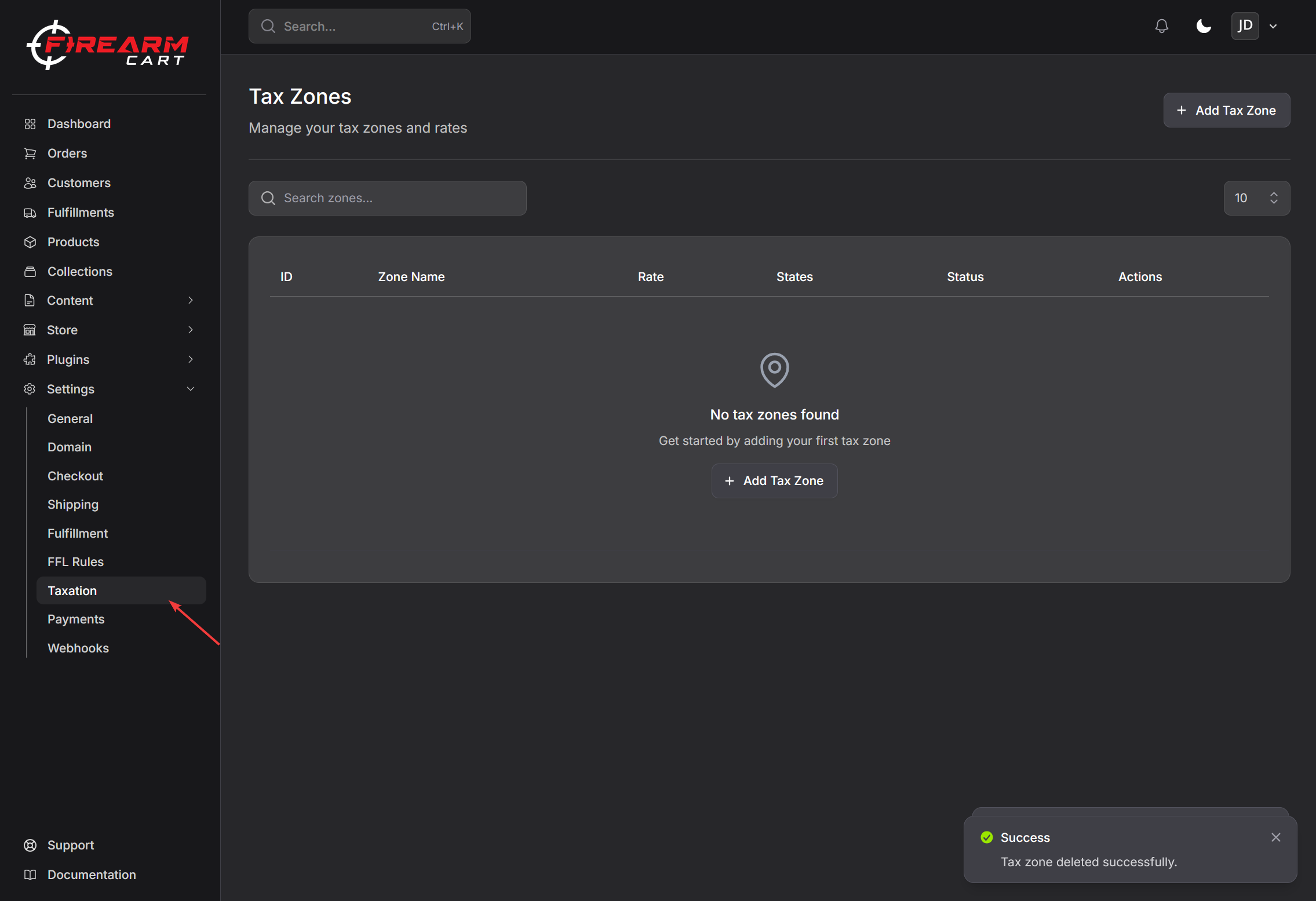Viewport: 1316px width, 901px height.
Task: Click Add Tax Zone in empty state
Action: pos(774,481)
